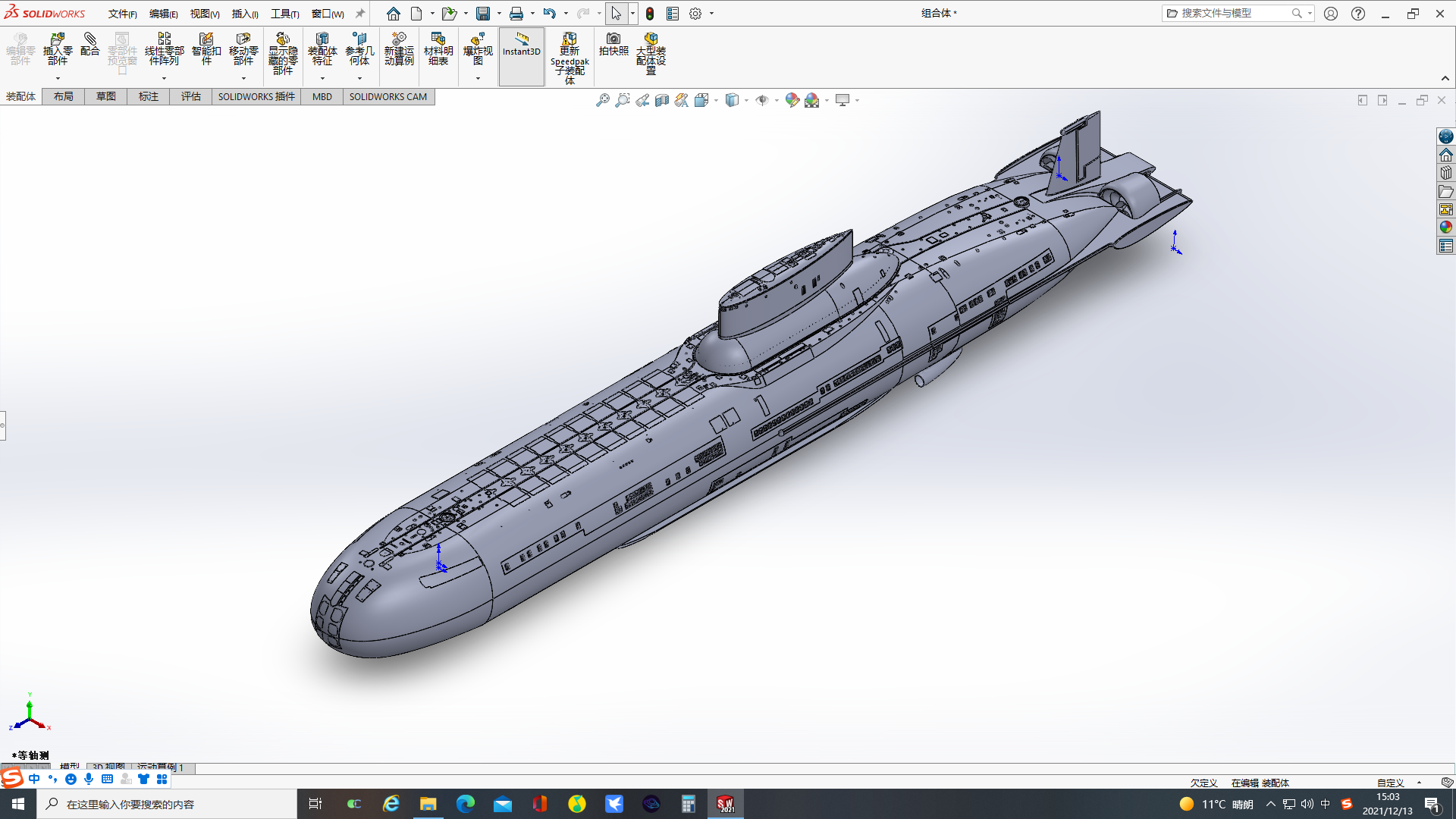Screen dimensions: 1456x819
Task: Toggle Show Hidden Components (显示隐藏的零部件)
Action: [282, 52]
